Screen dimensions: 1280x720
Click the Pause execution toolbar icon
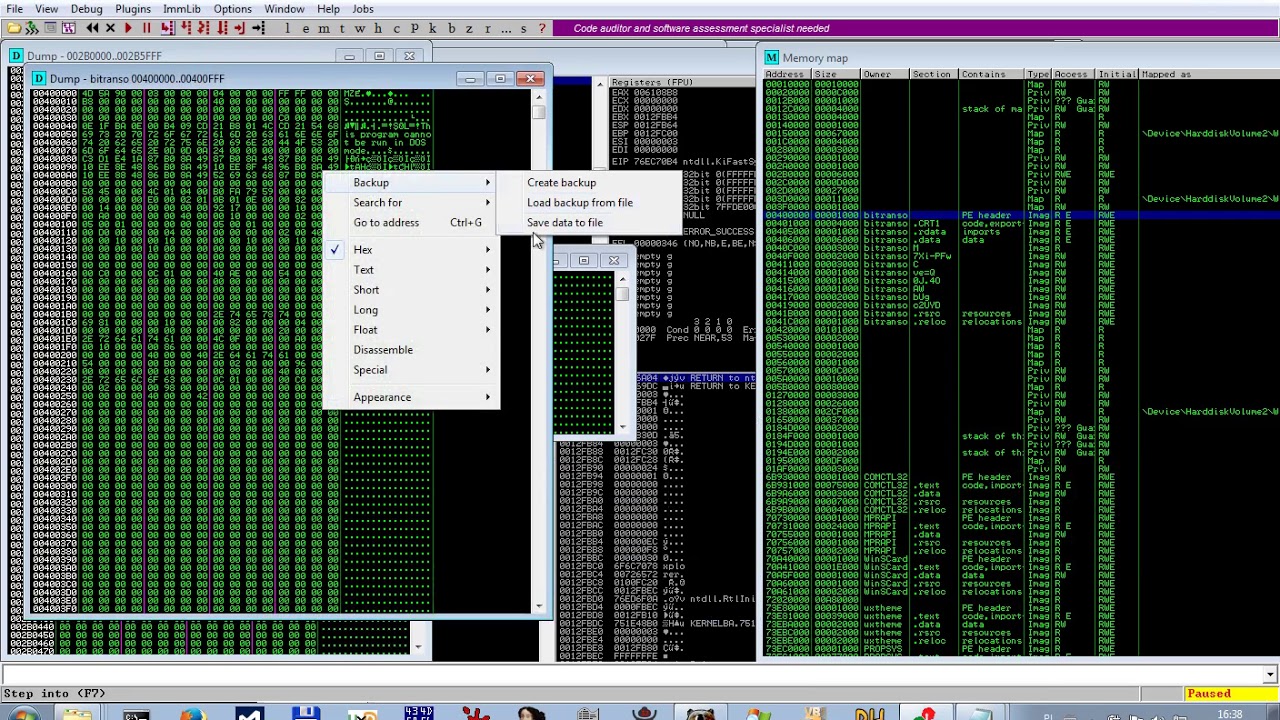[147, 28]
